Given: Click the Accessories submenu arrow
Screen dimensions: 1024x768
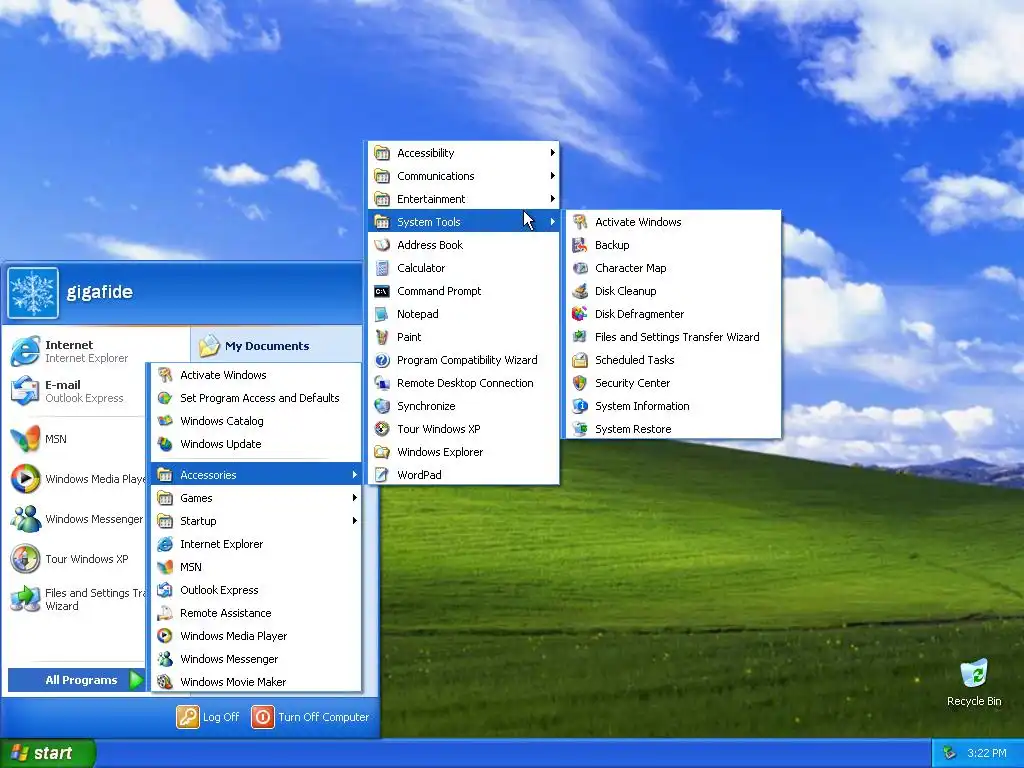Looking at the screenshot, I should coord(355,475).
